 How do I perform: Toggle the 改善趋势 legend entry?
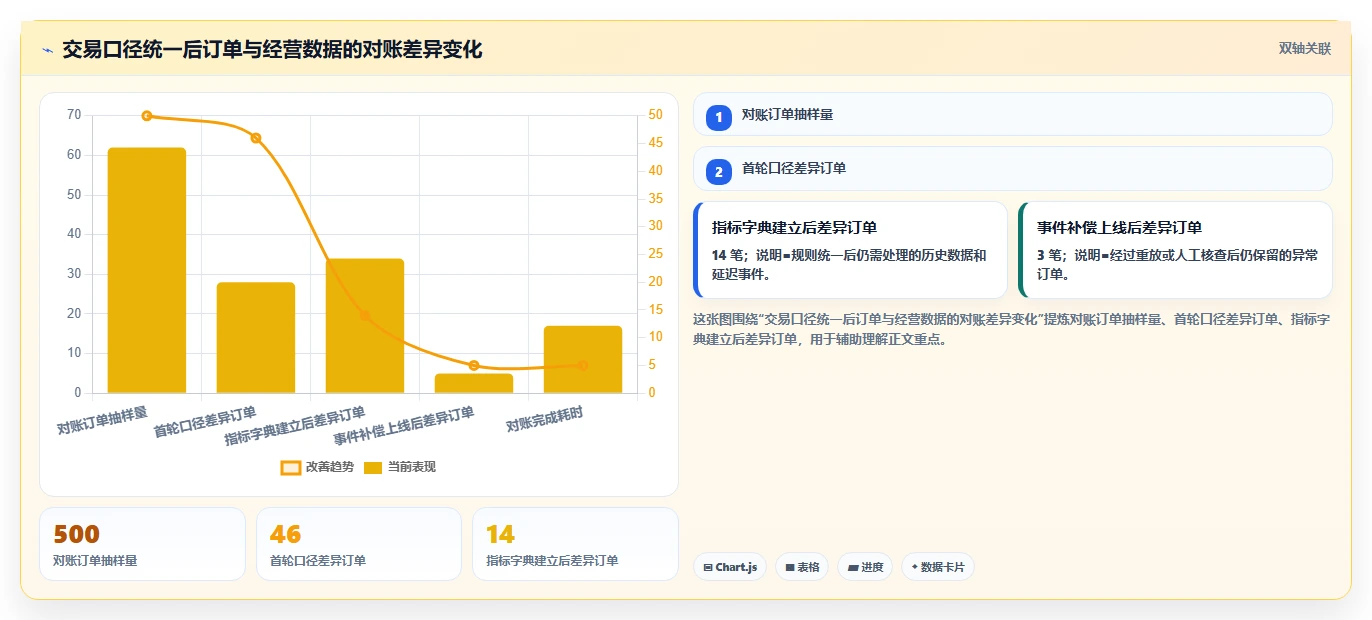click(x=317, y=467)
